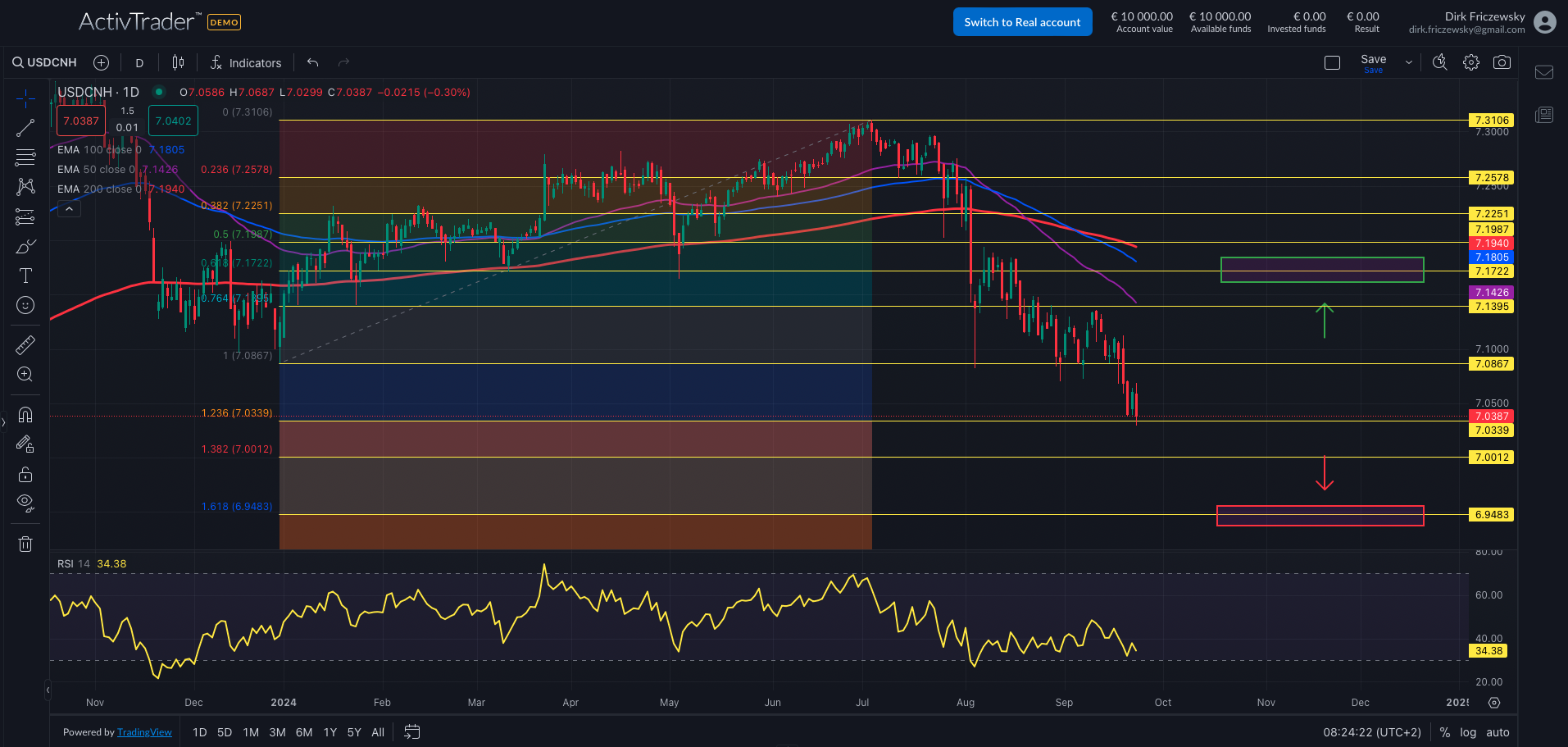1568x747 pixels.
Task: Click the Switch to Real account button
Action: click(x=1022, y=22)
